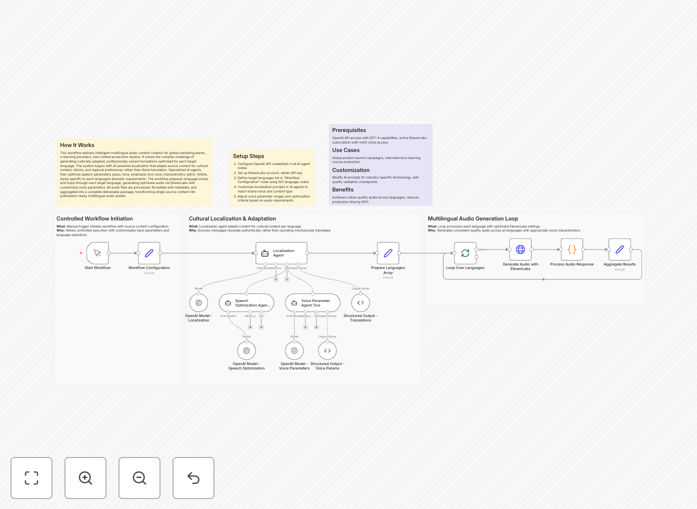Click the Aggregate Results node
Screen dimensions: 697x509
(x=619, y=249)
